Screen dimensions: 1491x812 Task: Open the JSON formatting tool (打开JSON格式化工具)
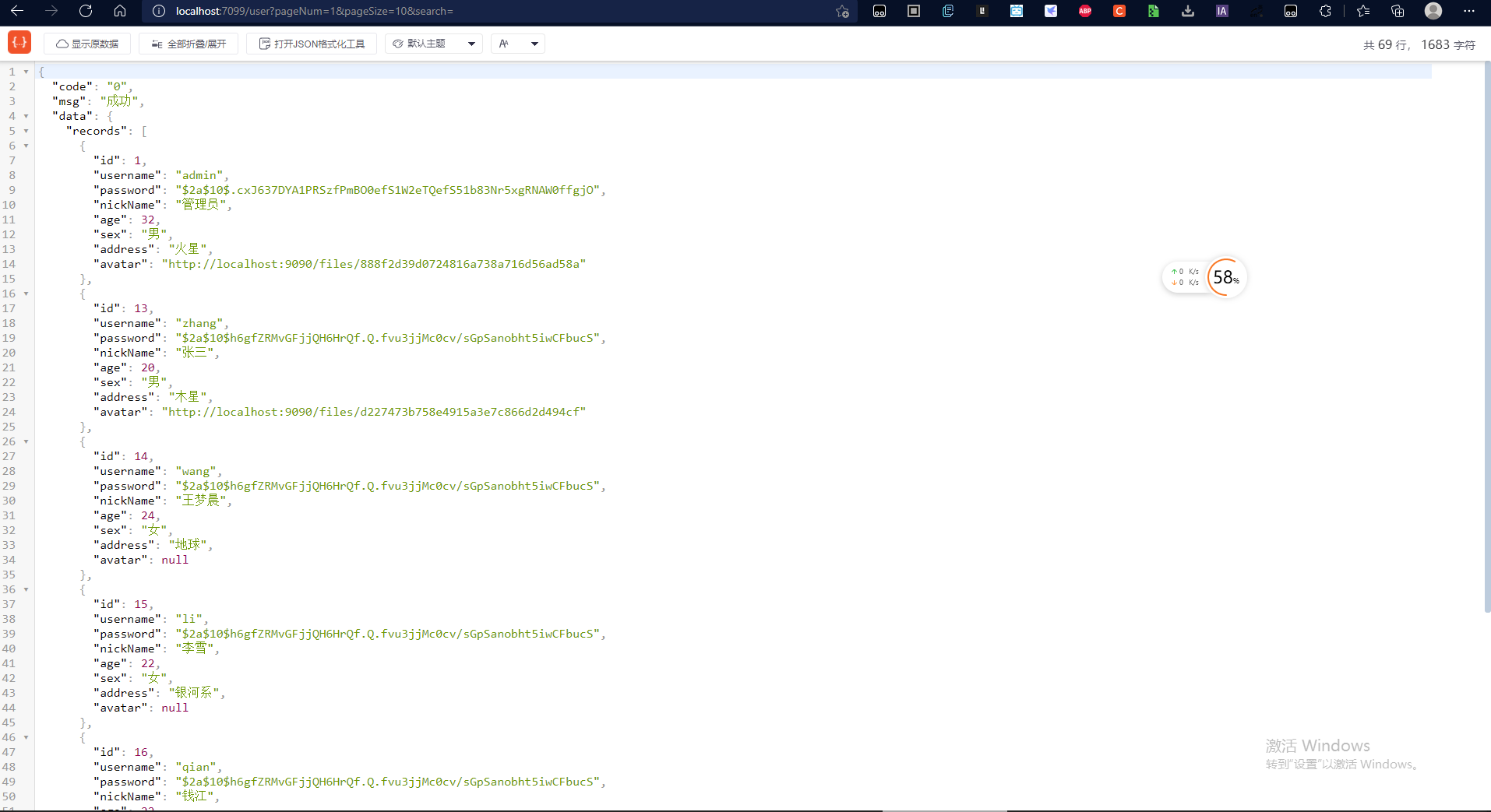(x=312, y=44)
